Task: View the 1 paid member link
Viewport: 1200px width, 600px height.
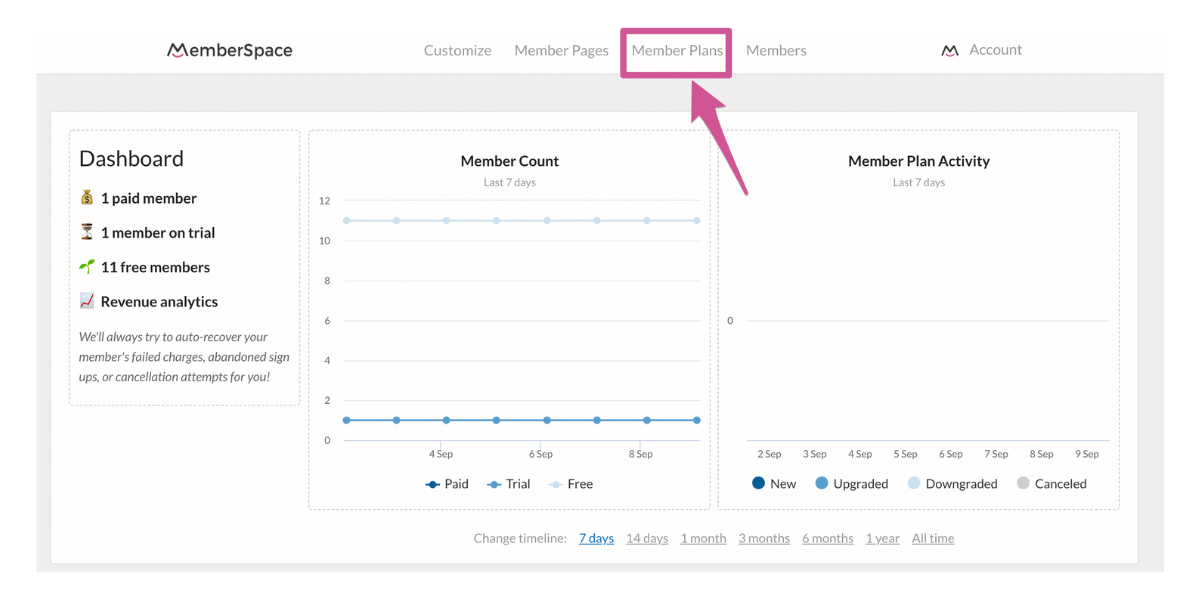Action: pyautogui.click(x=149, y=198)
